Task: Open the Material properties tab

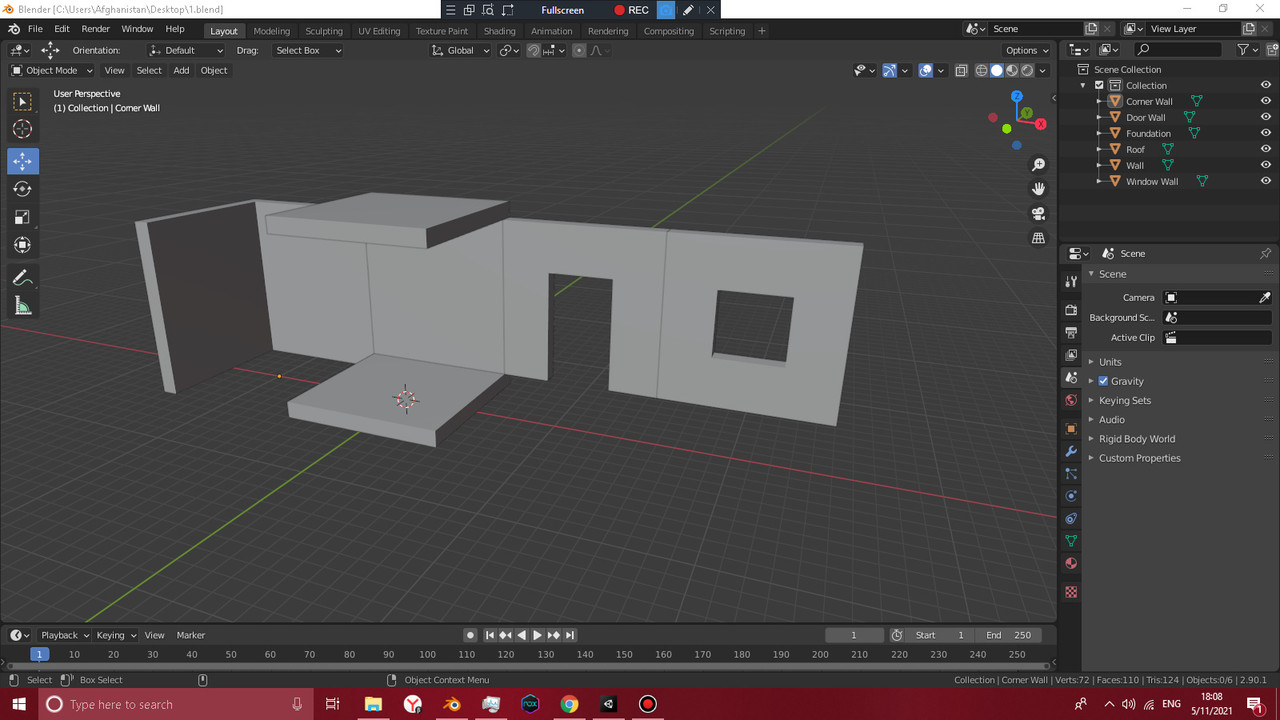Action: tap(1070, 563)
